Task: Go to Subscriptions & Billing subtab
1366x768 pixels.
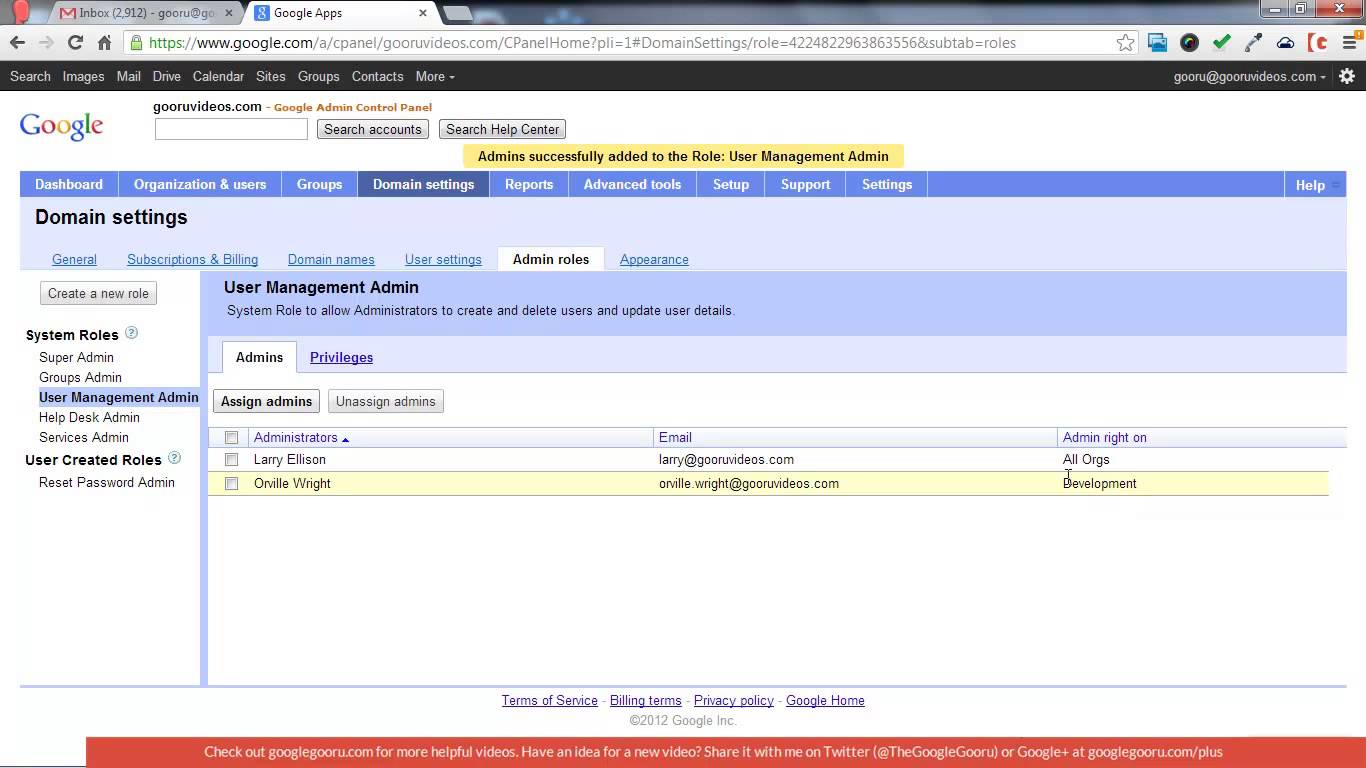Action: point(192,259)
